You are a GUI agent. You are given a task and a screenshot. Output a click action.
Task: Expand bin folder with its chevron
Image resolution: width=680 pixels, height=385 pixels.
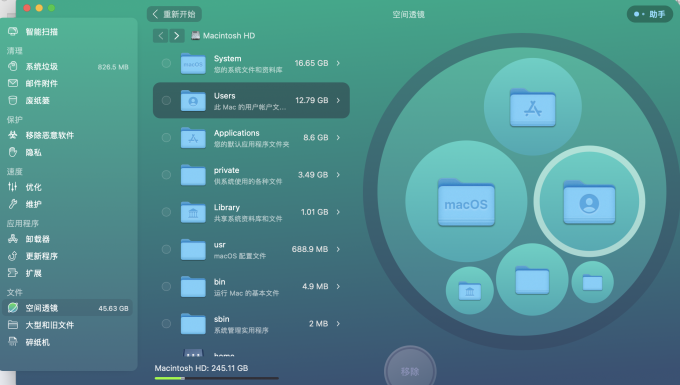tap(338, 287)
